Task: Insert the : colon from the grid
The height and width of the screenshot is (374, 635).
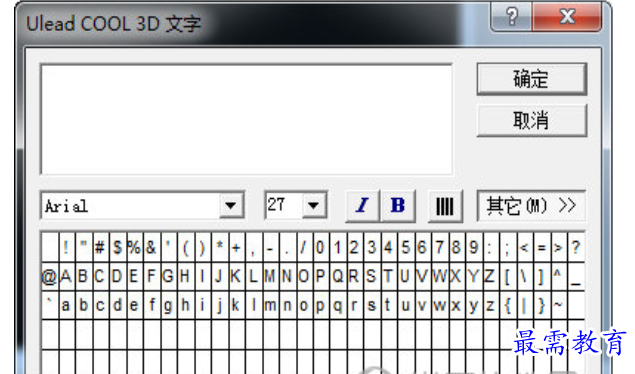Action: coord(490,247)
